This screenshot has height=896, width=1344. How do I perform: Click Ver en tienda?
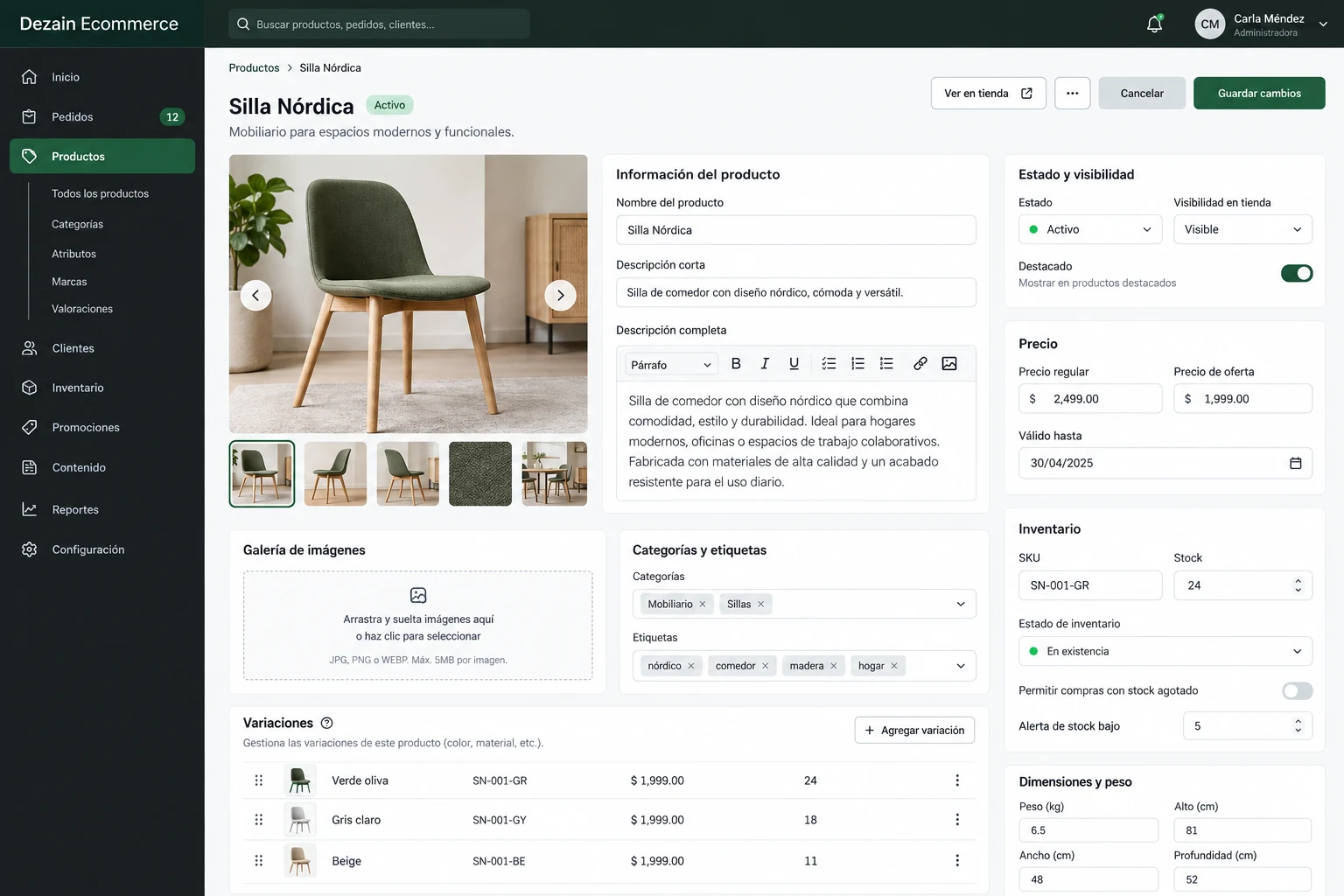click(x=988, y=94)
